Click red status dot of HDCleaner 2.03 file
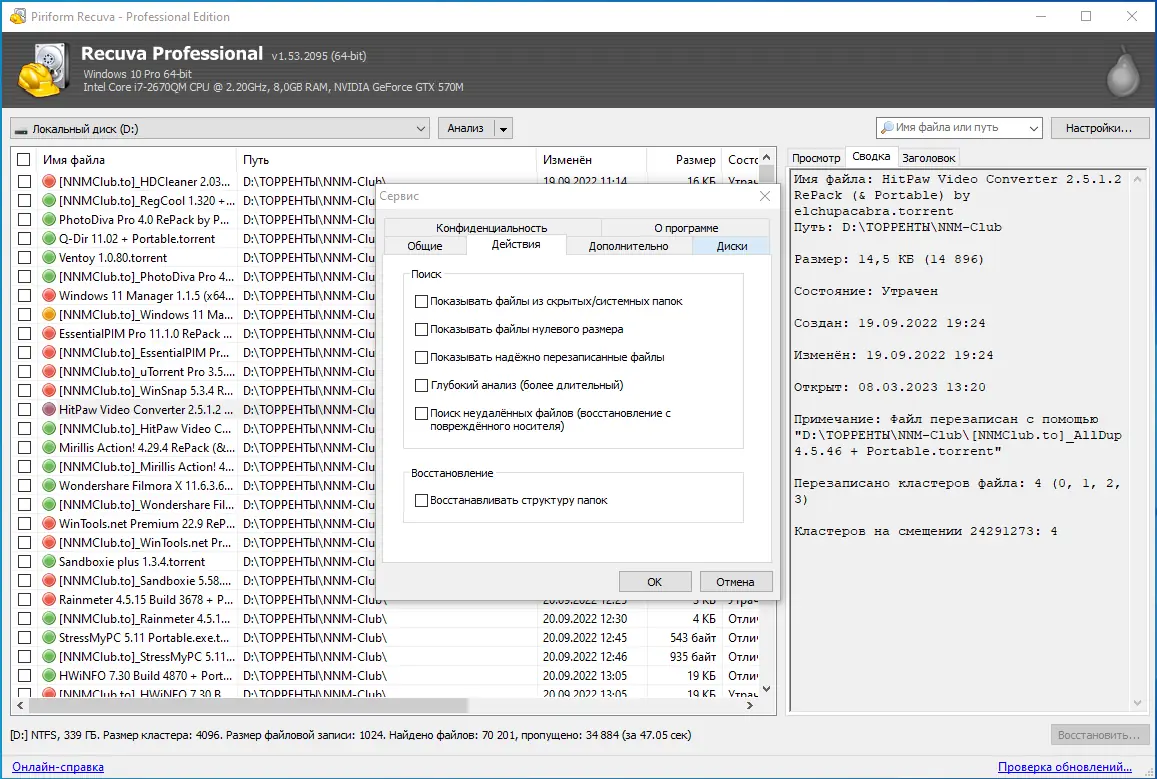Viewport: 1157px width, 779px height. (49, 181)
